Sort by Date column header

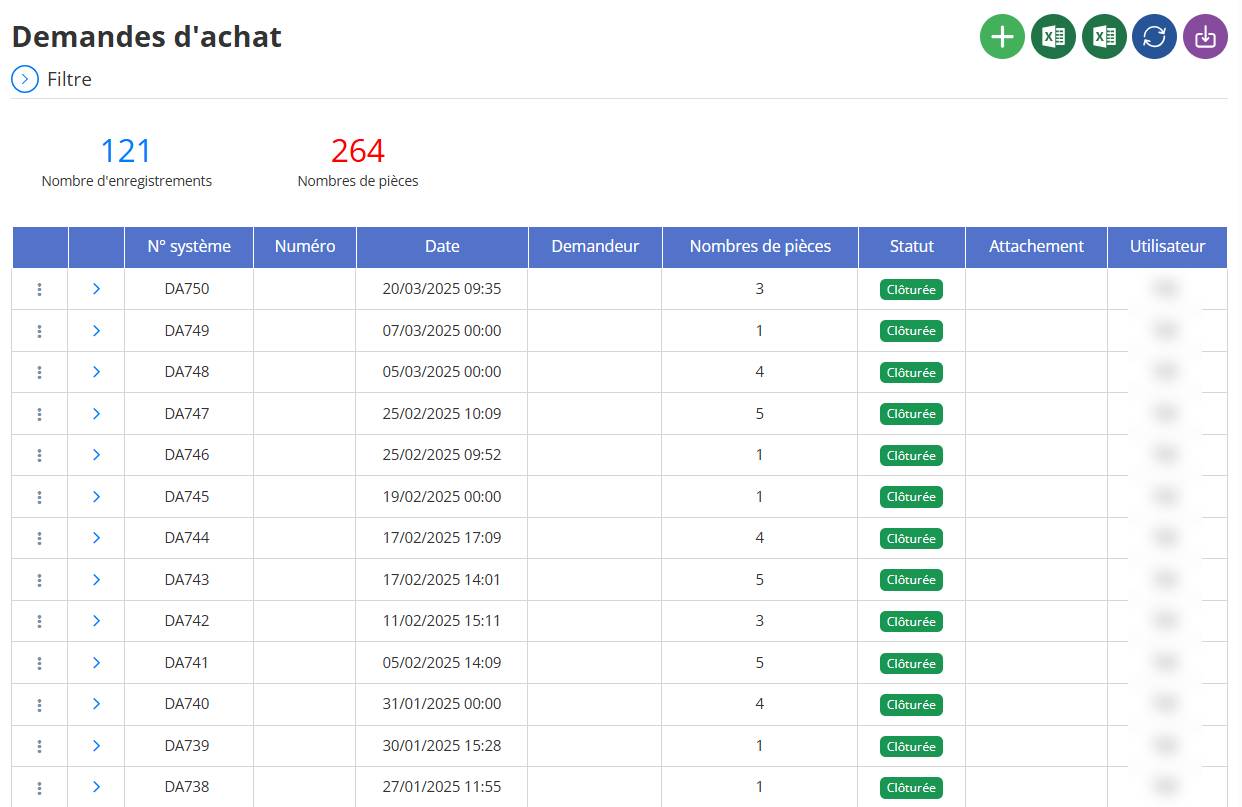pyautogui.click(x=442, y=247)
